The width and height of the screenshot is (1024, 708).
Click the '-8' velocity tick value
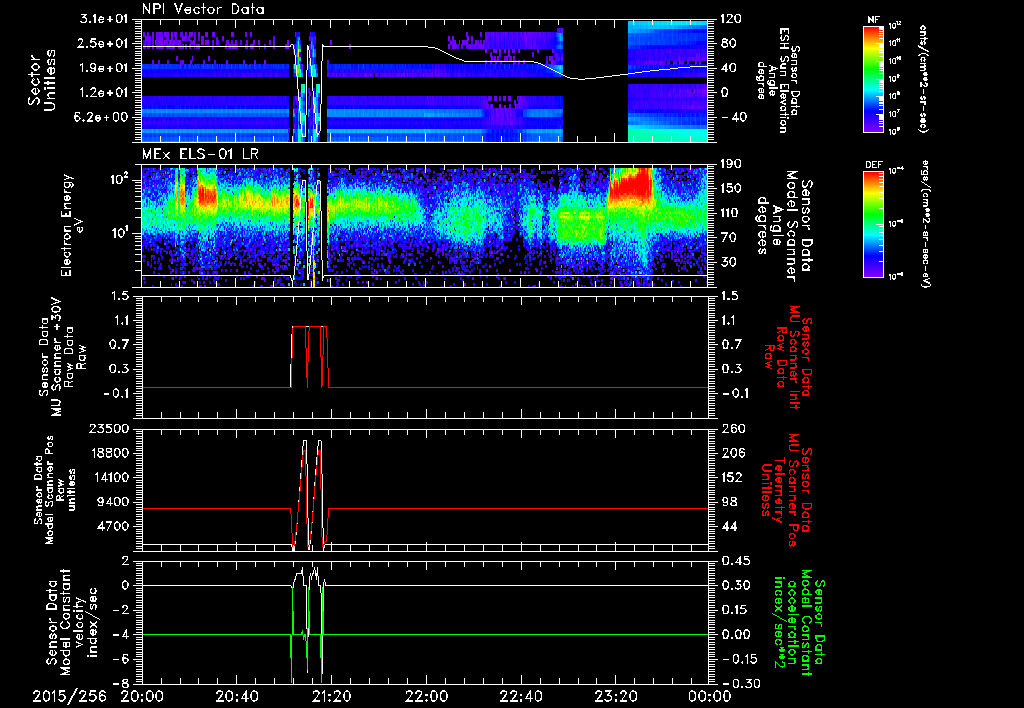[123, 684]
